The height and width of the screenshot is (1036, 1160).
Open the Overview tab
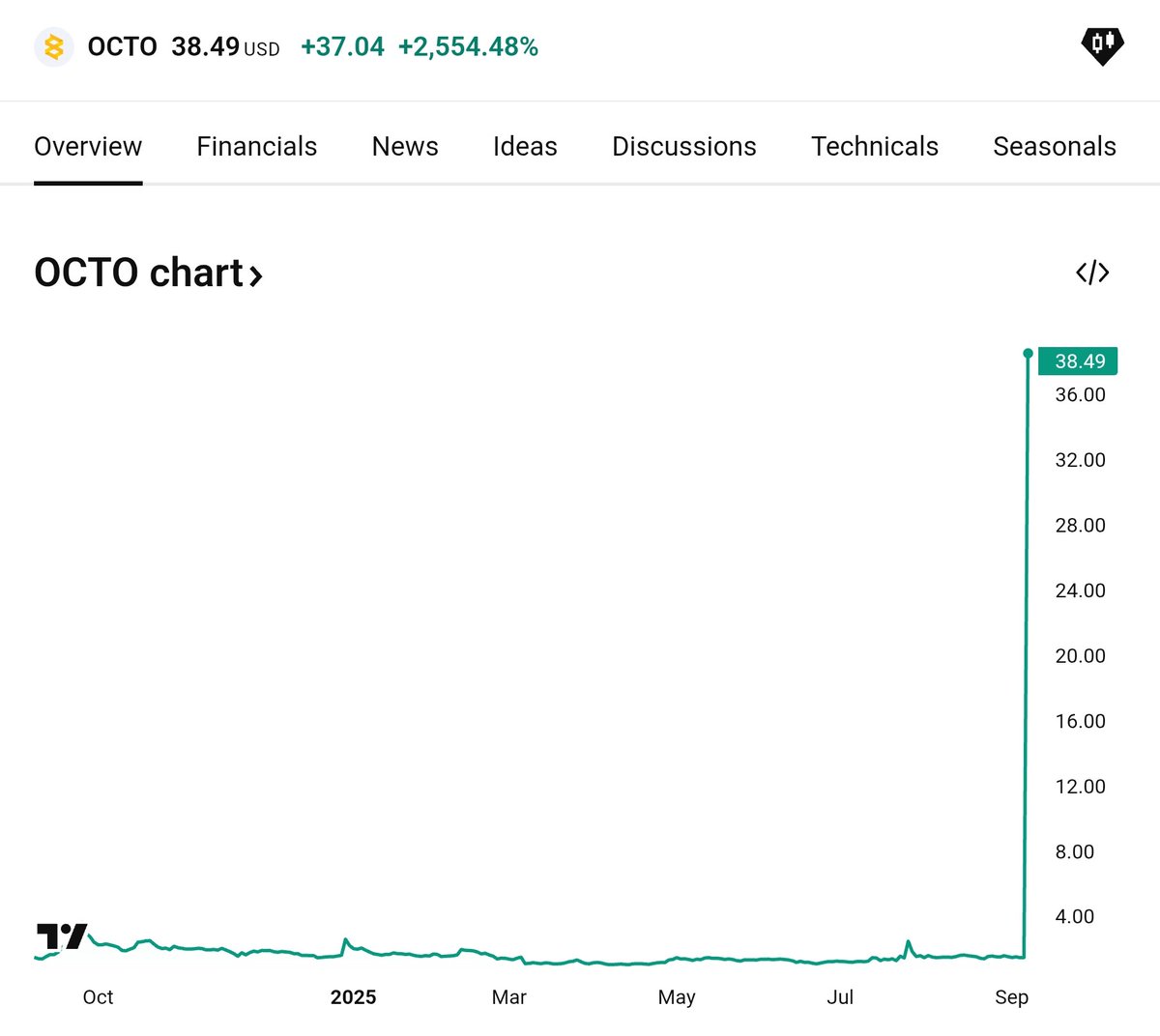click(88, 146)
